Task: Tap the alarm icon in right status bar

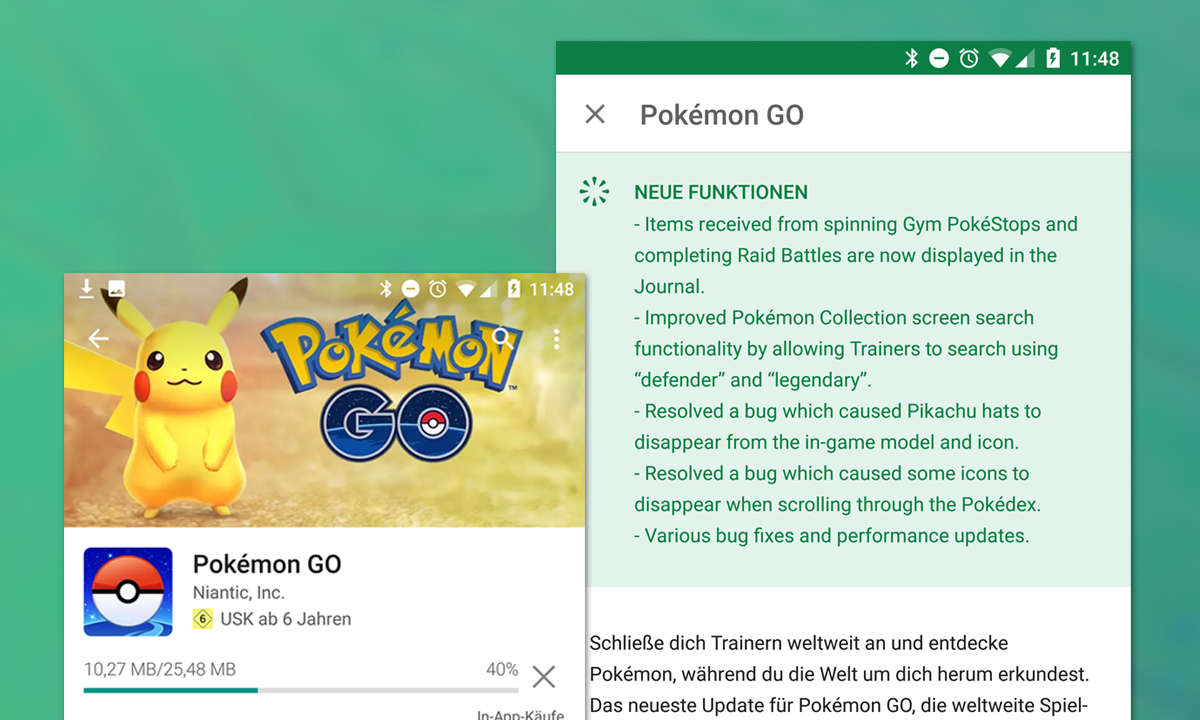Action: click(x=968, y=59)
